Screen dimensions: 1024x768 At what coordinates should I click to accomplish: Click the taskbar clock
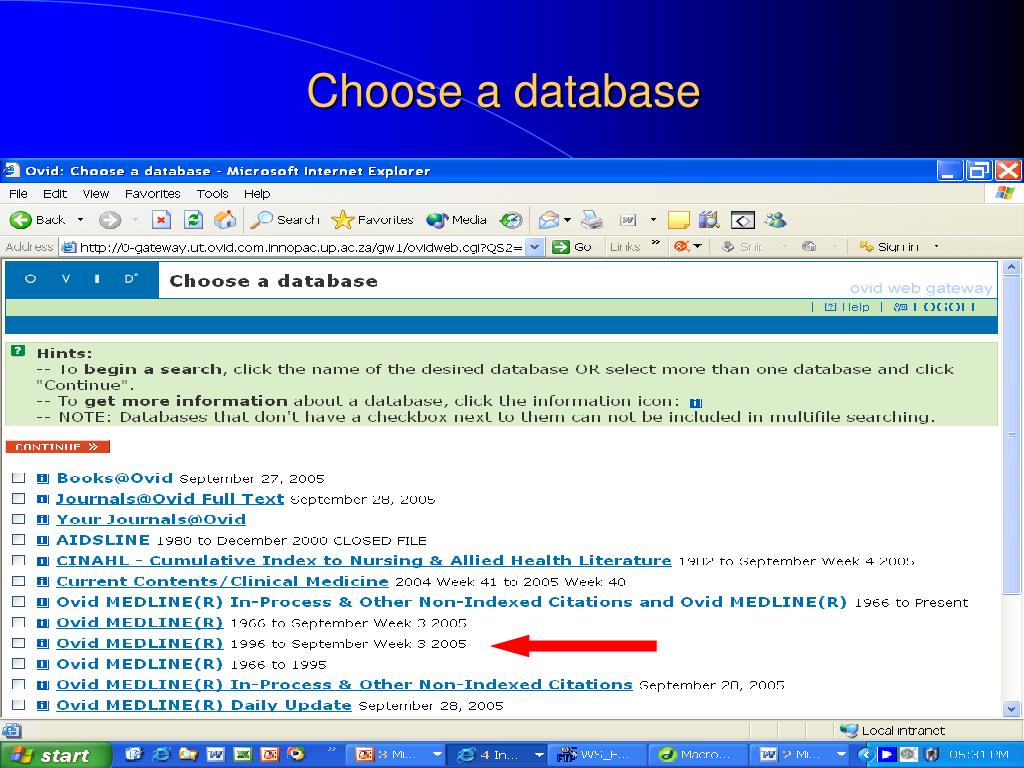(x=978, y=755)
